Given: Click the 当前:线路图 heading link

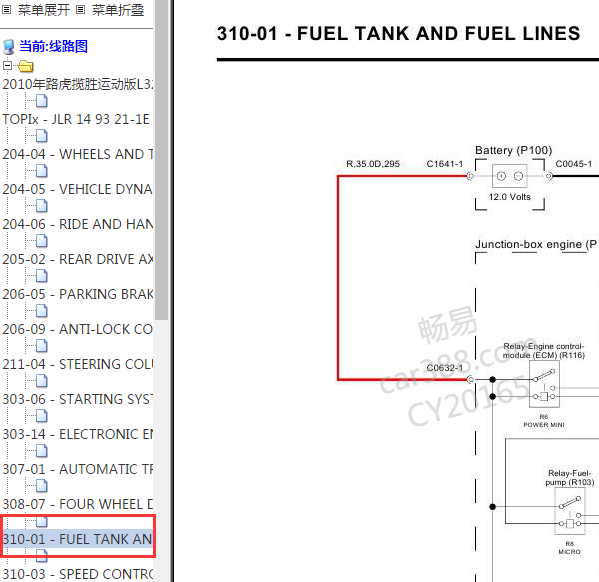Looking at the screenshot, I should click(x=53, y=46).
